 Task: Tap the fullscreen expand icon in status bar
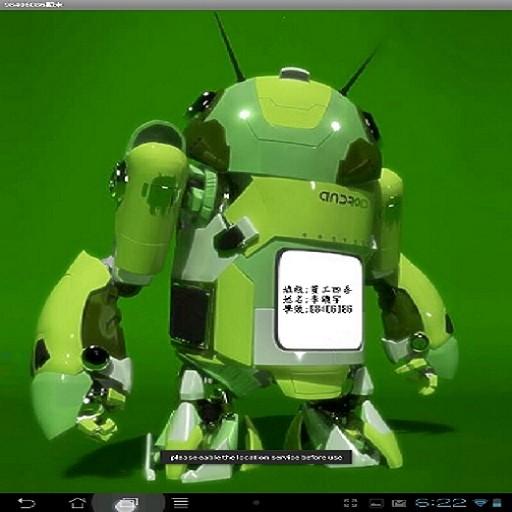click(x=351, y=503)
